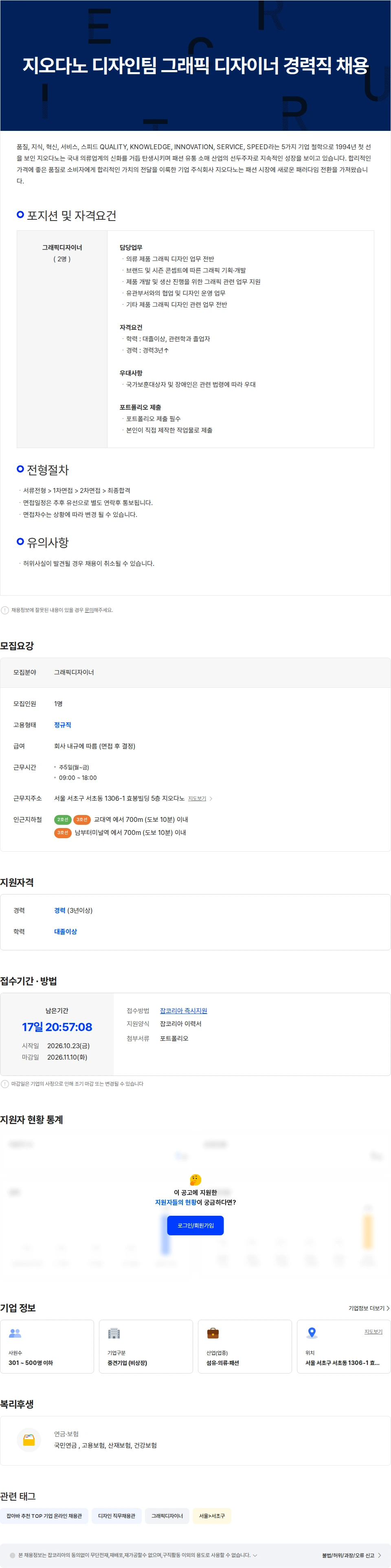This screenshot has width=391, height=1568.
Task: Click the map pin icon on 위치 card
Action: click(312, 1333)
